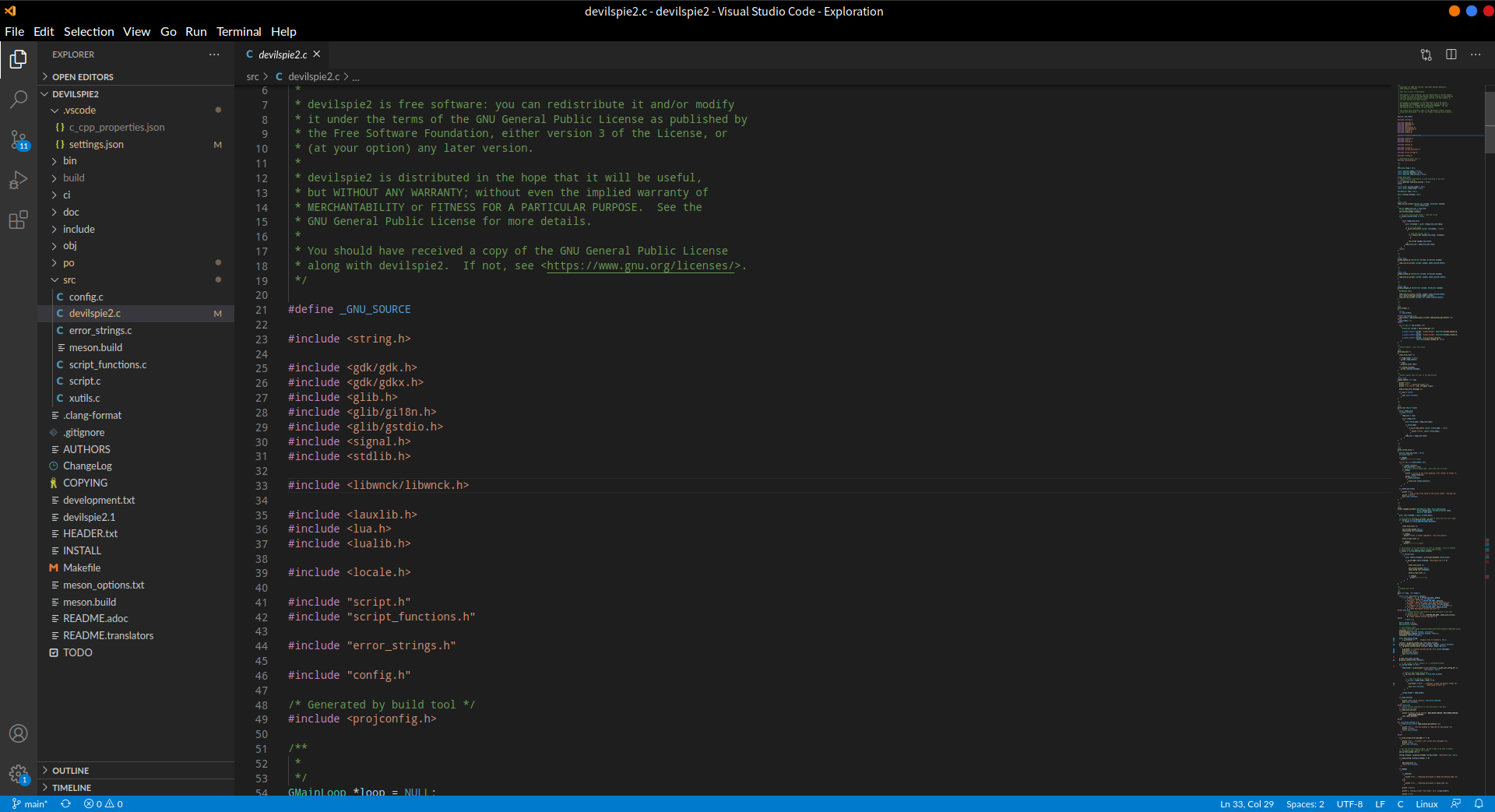Open the File menu
Viewport: 1495px width, 812px height.
(x=14, y=32)
